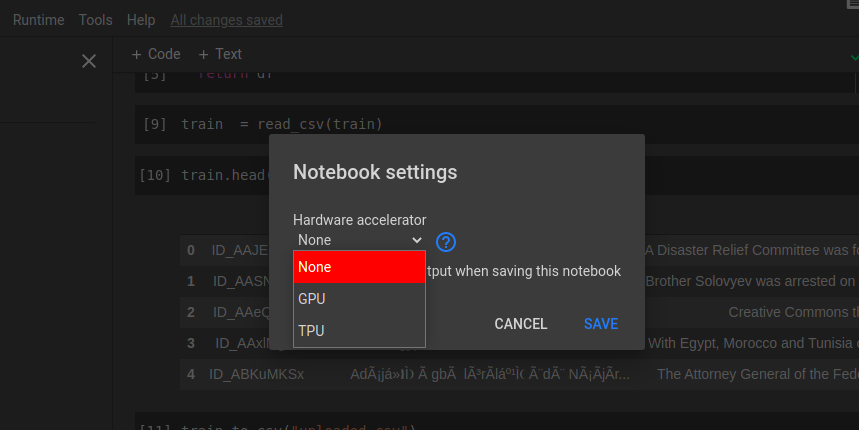Click the ID_ABKuMKSx table row
This screenshot has width=859, height=430.
[256, 375]
